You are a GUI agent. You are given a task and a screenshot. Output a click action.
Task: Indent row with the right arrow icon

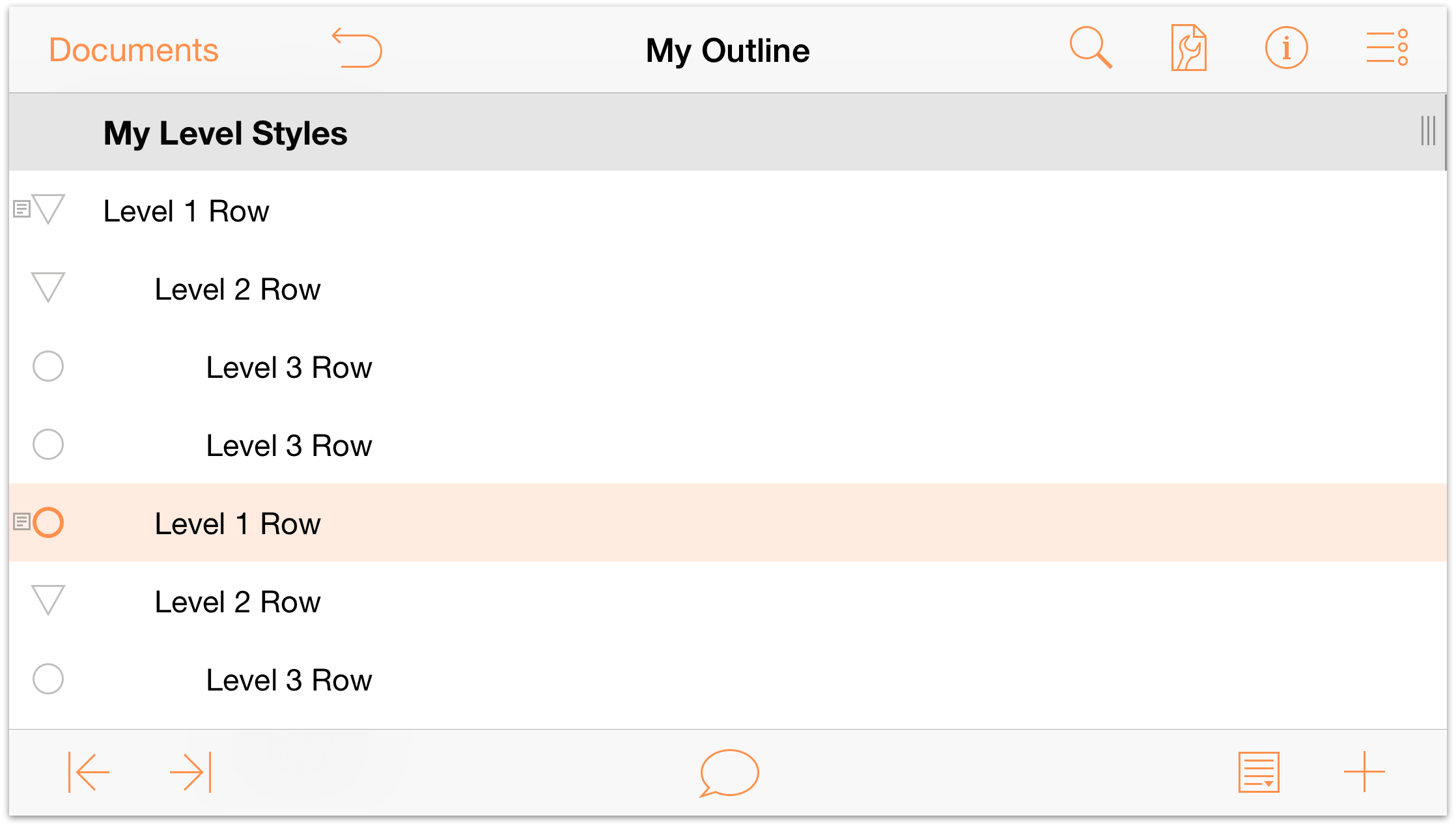coord(191,773)
